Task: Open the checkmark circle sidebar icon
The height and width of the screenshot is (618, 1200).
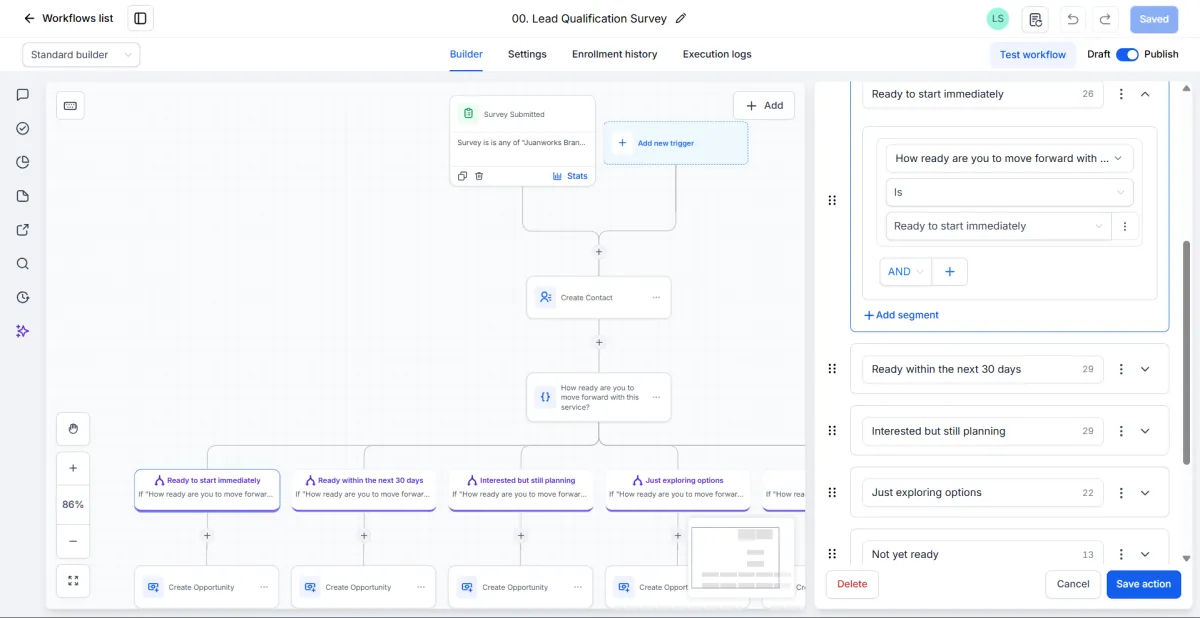Action: [x=22, y=129]
